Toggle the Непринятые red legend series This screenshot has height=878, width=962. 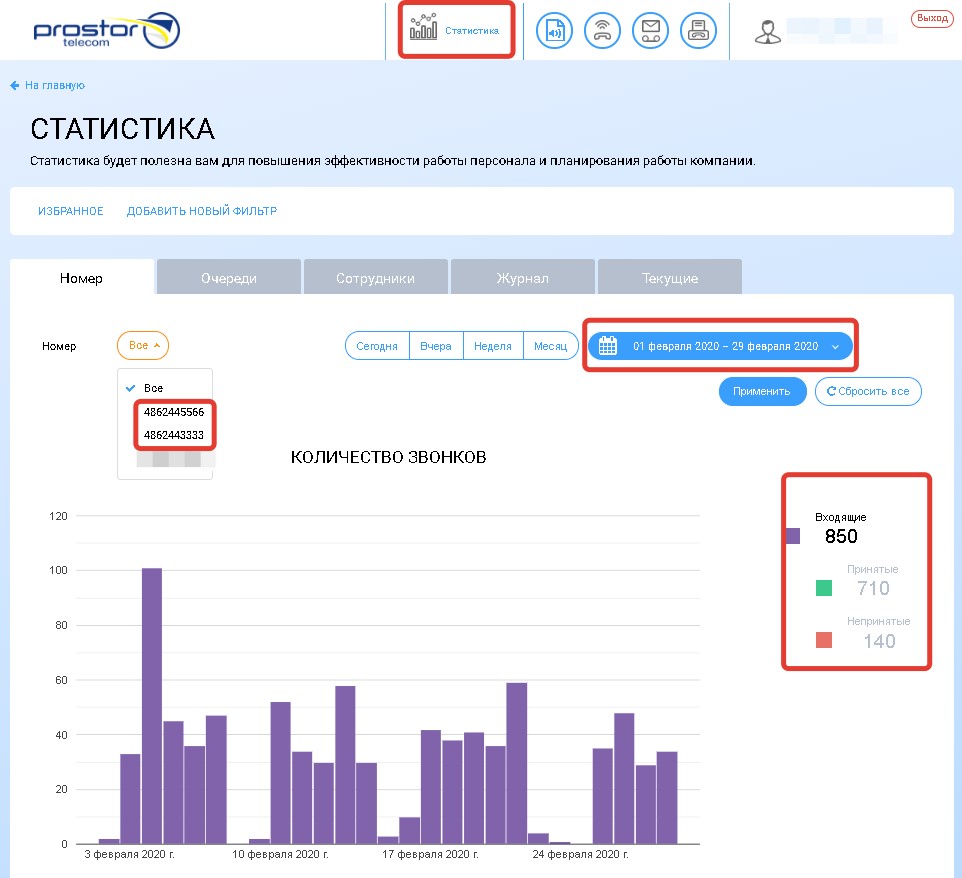pyautogui.click(x=824, y=641)
